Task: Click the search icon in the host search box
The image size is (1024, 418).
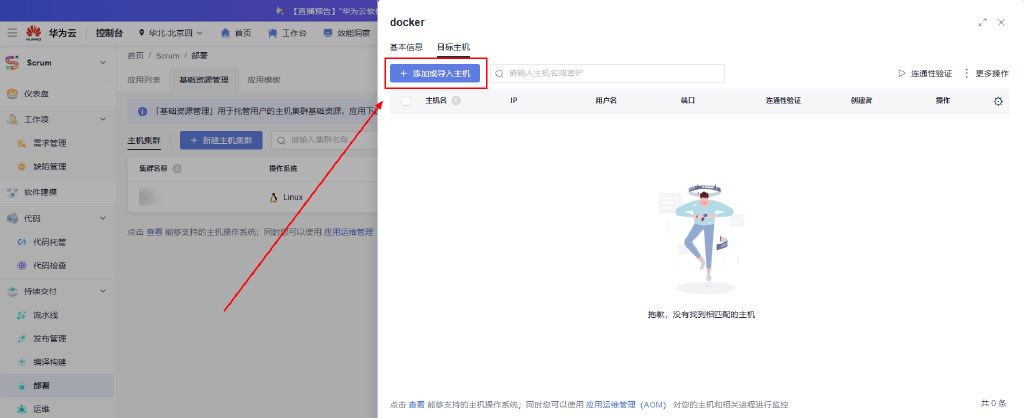Action: (x=500, y=73)
